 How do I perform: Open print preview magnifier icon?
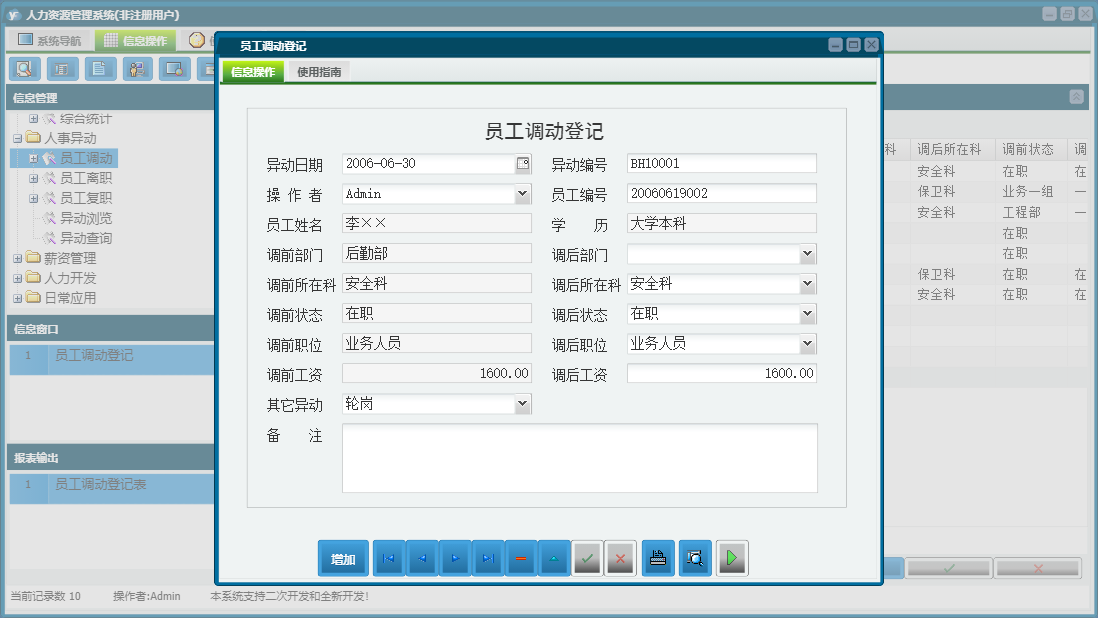pyautogui.click(x=695, y=559)
